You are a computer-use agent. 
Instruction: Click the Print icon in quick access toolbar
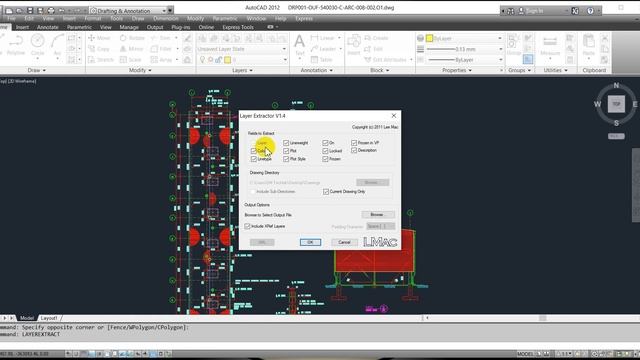pyautogui.click(x=51, y=10)
